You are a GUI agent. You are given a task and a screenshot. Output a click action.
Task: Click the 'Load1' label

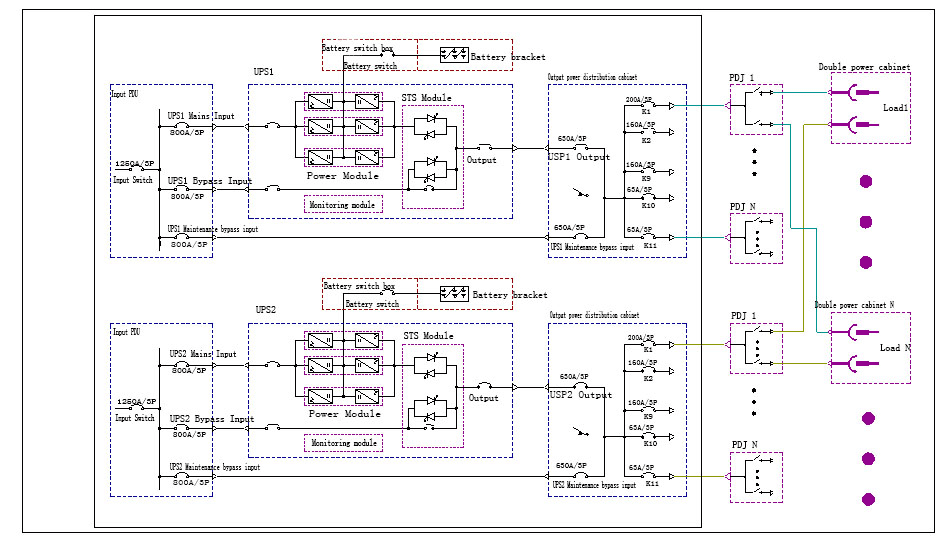[x=896, y=108]
